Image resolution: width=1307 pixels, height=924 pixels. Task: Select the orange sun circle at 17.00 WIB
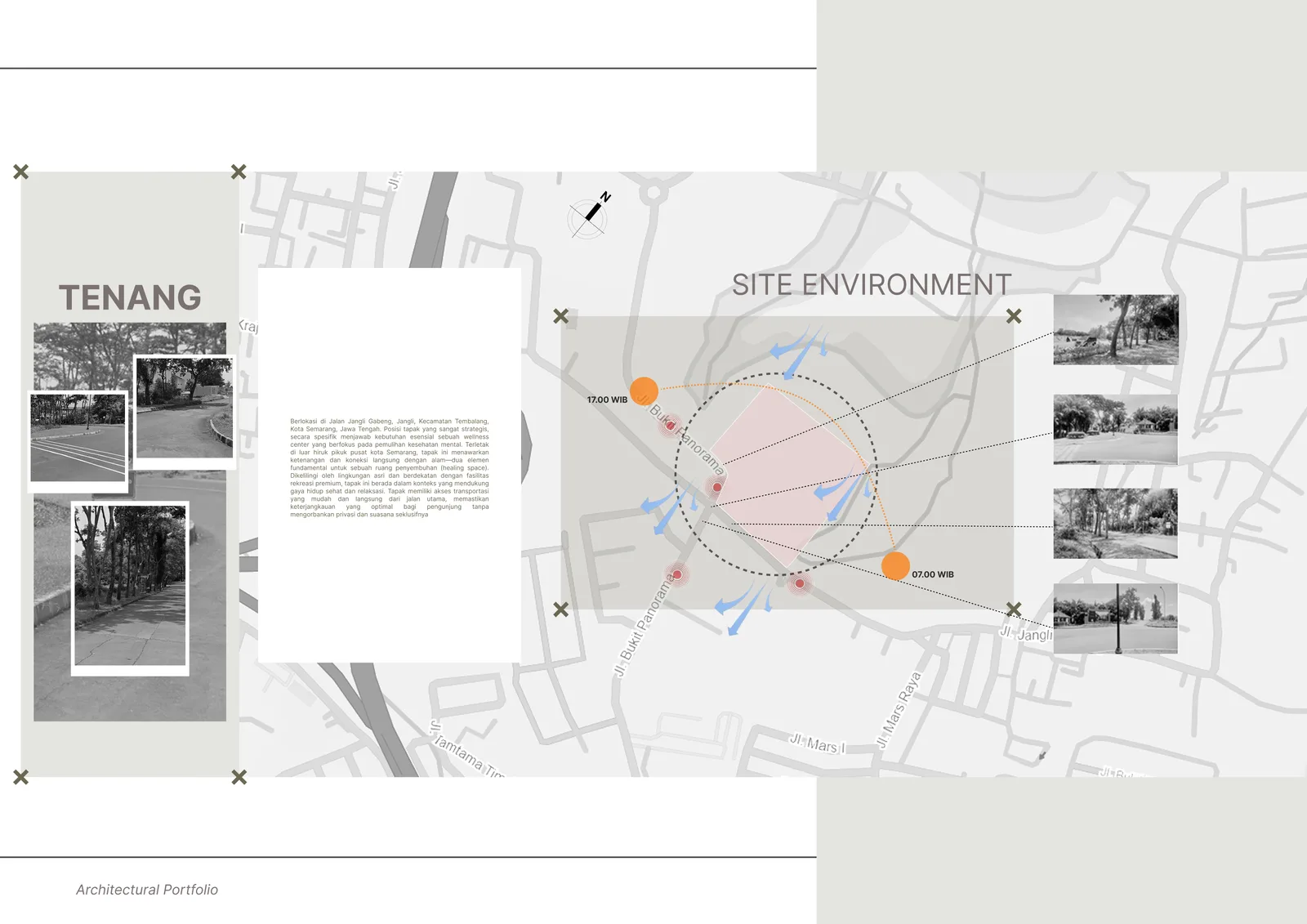pyautogui.click(x=645, y=391)
